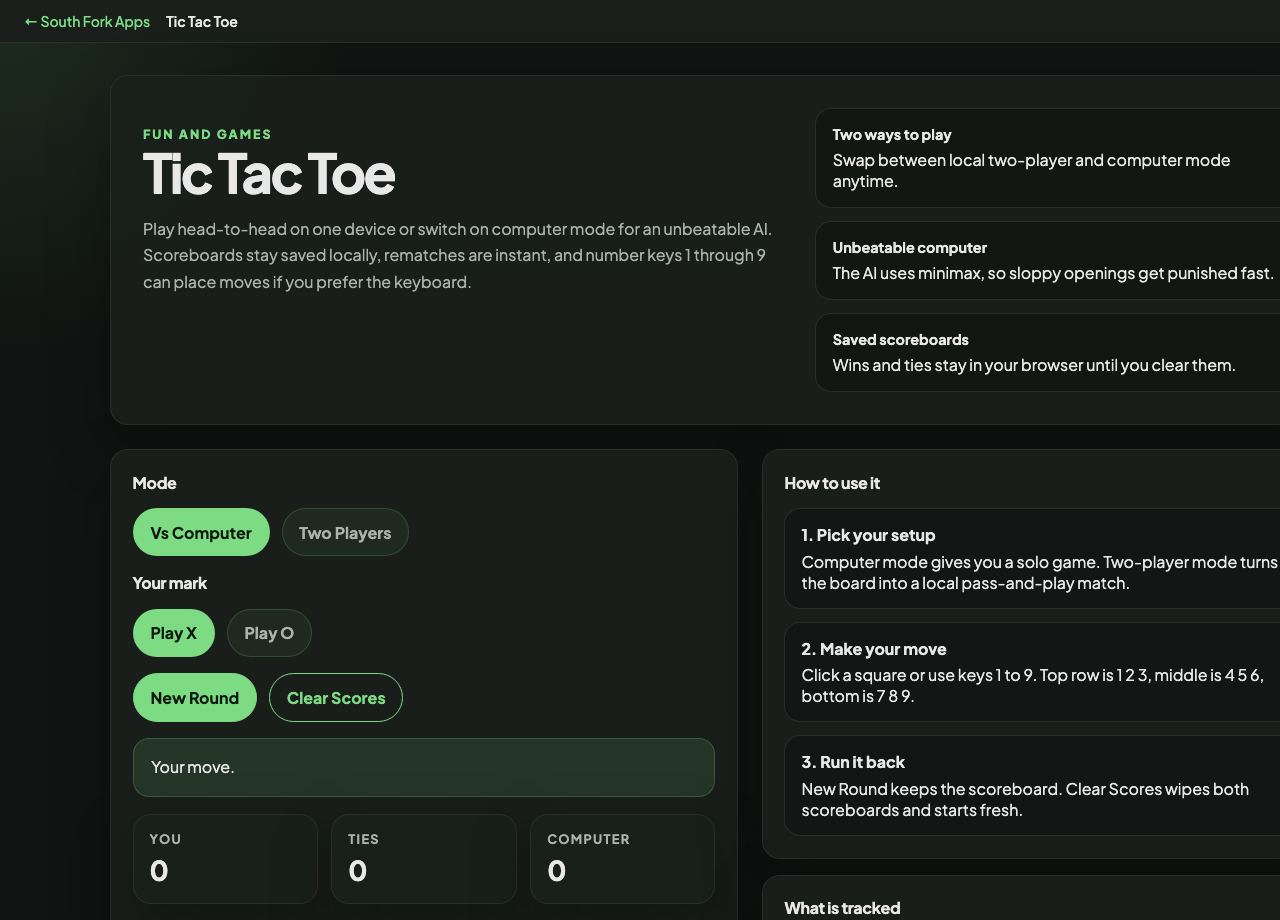Click the TIES score card
The image size is (1280, 920).
tap(424, 859)
